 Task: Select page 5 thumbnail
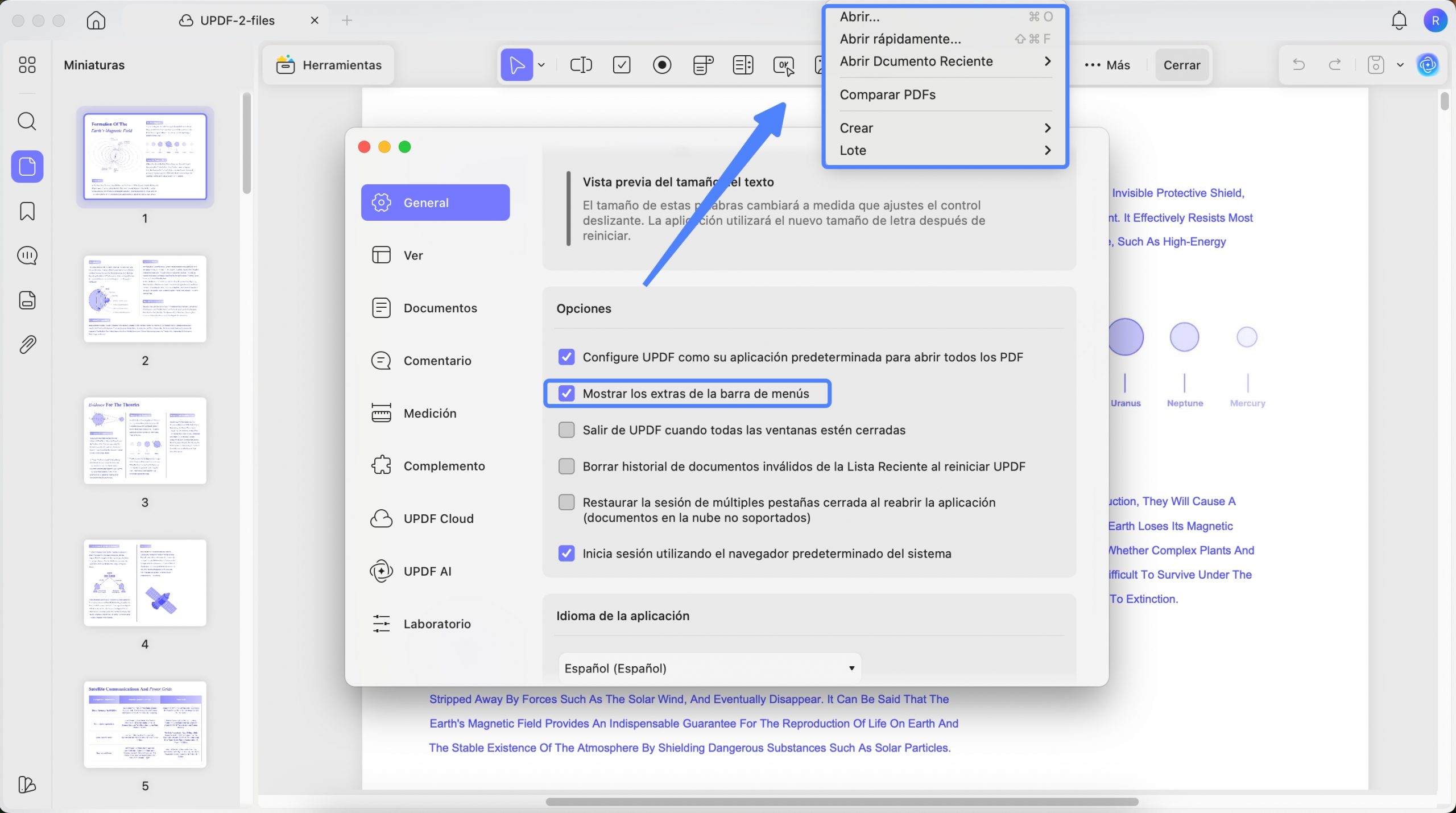coord(145,724)
